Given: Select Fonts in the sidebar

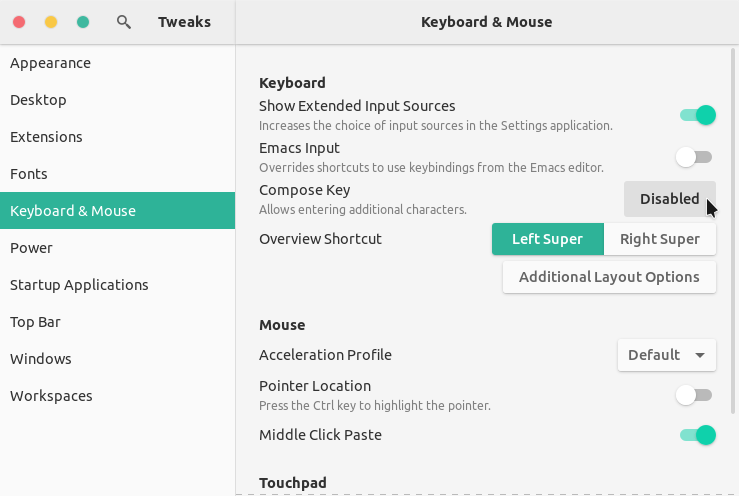Looking at the screenshot, I should tap(29, 174).
